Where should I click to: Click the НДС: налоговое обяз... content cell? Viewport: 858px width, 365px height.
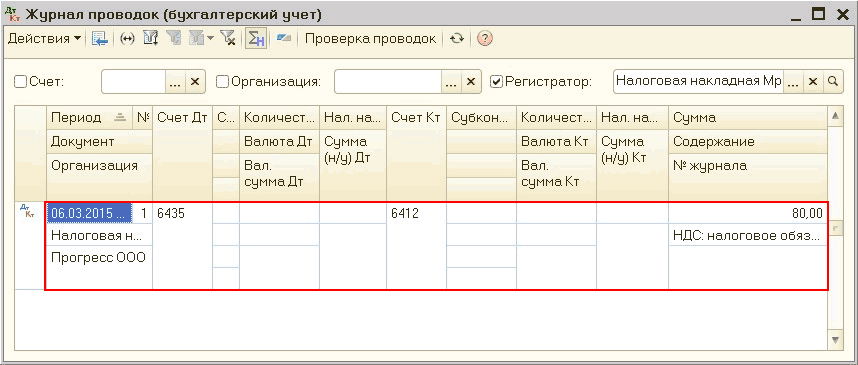[x=747, y=236]
